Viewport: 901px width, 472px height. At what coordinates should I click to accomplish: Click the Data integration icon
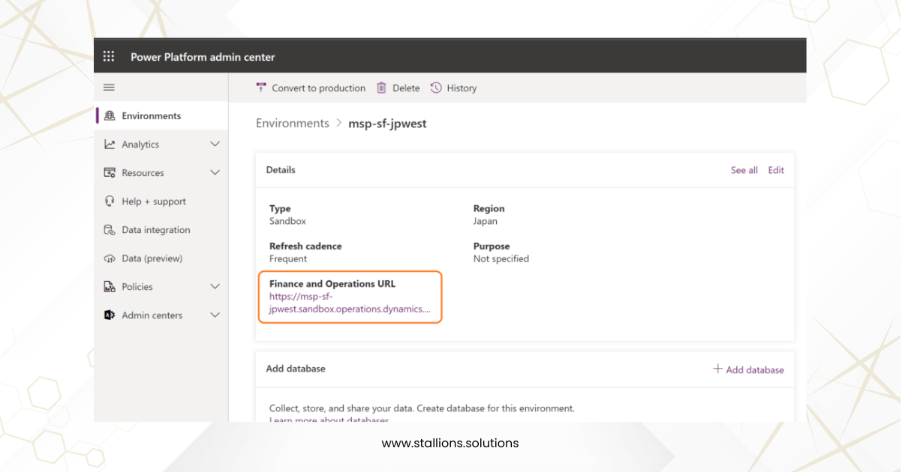coord(110,230)
